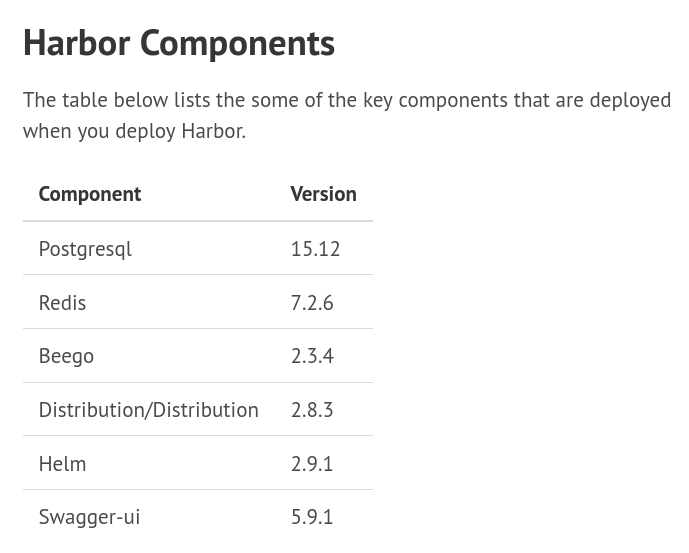The image size is (689, 553).
Task: Click Redis version number 7.2.6
Action: point(312,303)
